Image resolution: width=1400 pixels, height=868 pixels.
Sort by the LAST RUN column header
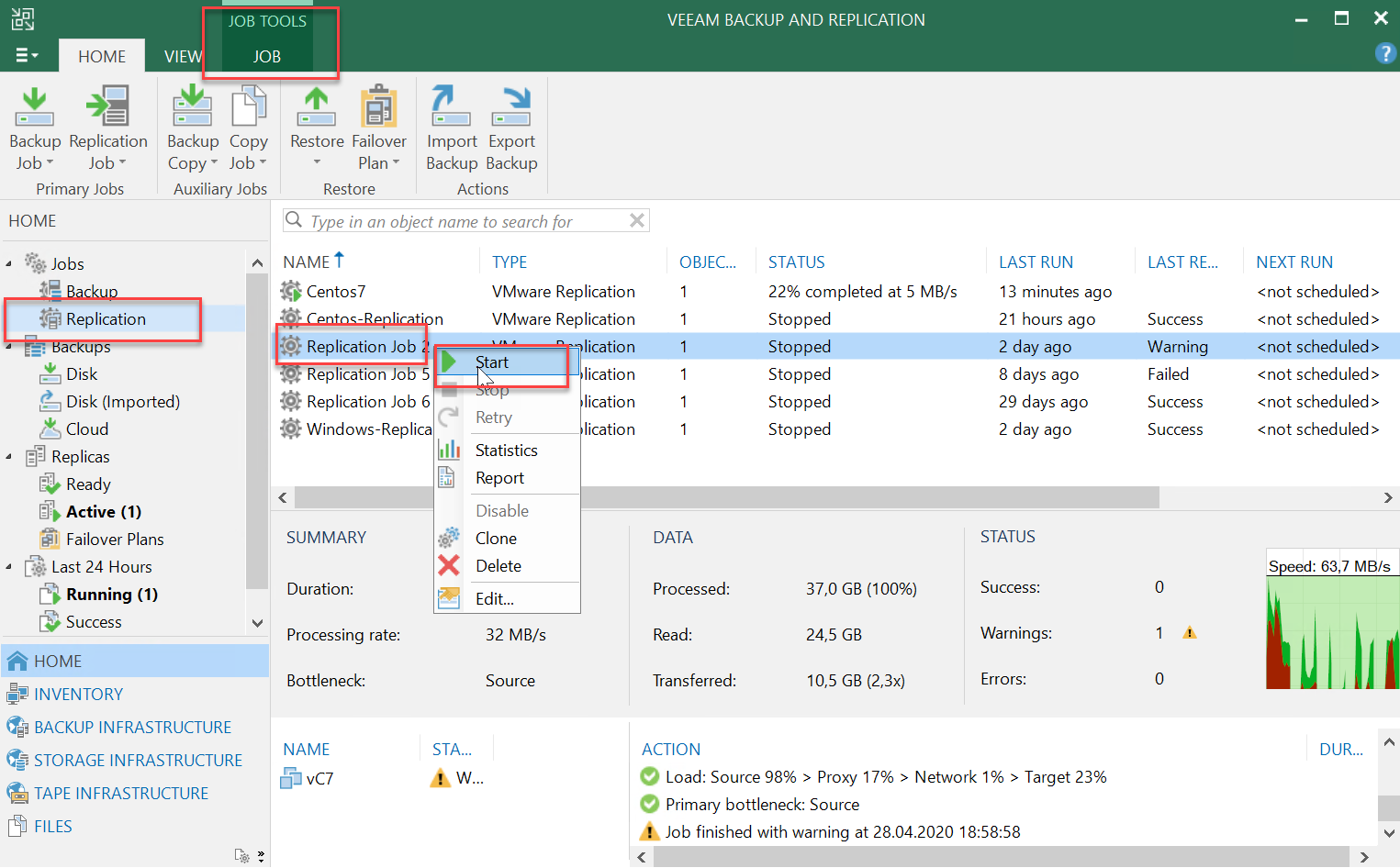click(x=1036, y=262)
